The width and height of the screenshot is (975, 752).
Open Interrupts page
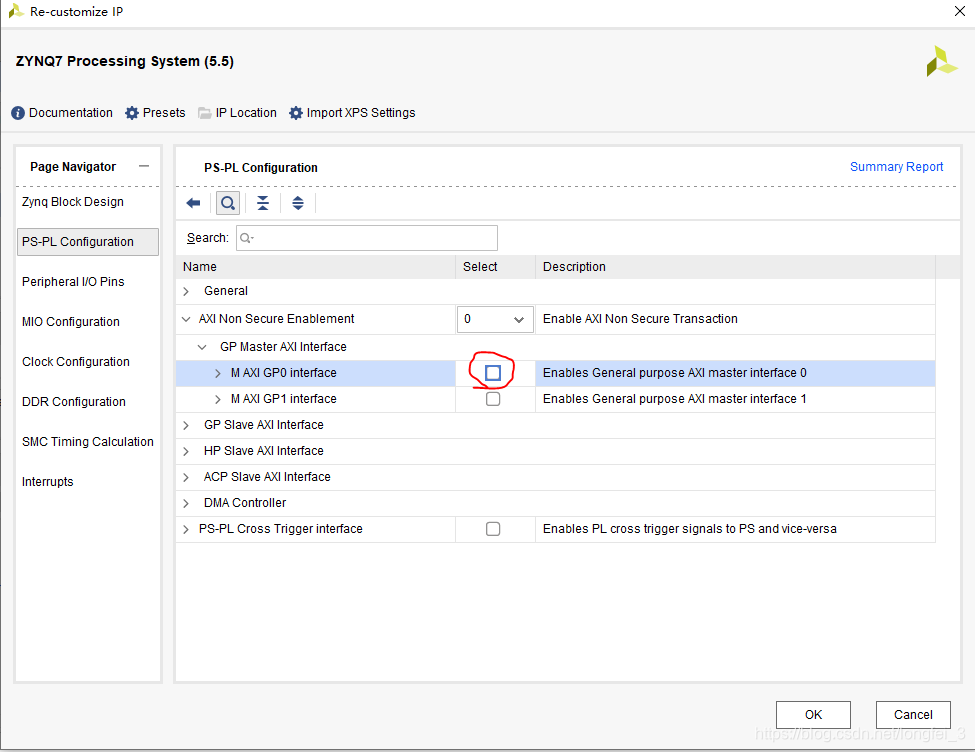pyautogui.click(x=47, y=481)
